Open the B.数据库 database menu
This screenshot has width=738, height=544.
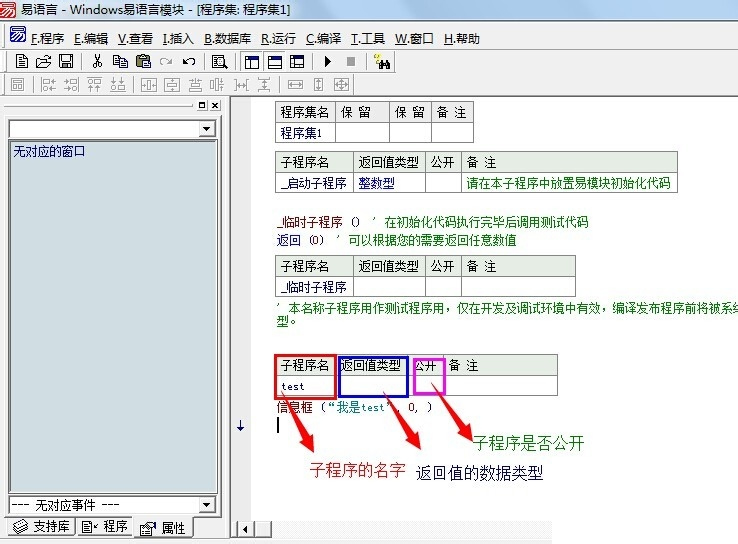coord(227,39)
